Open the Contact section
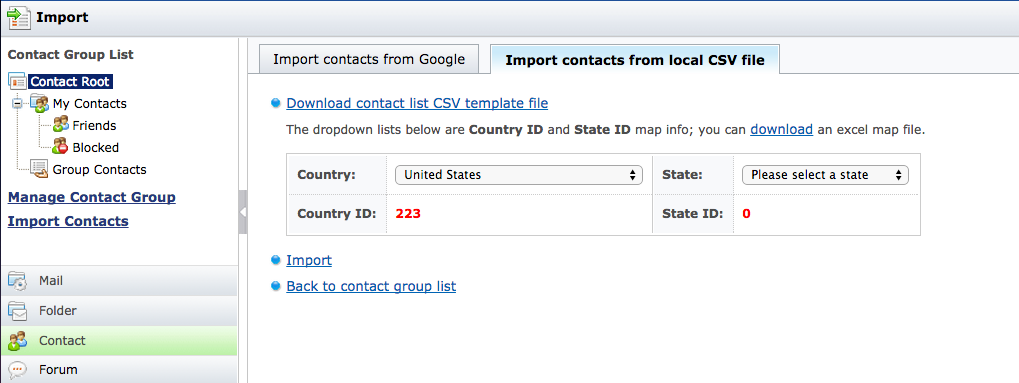This screenshot has height=383, width=1019. pos(118,341)
